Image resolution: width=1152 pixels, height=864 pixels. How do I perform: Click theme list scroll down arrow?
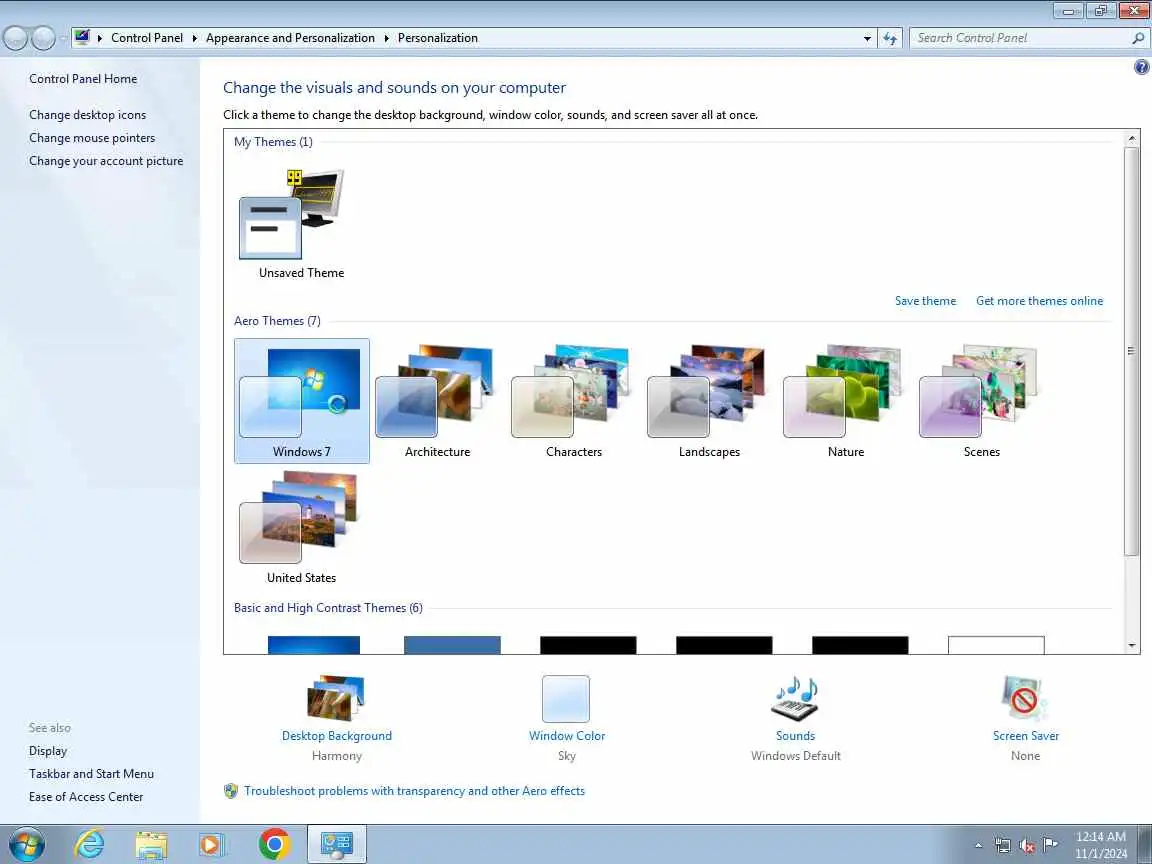[x=1131, y=646]
